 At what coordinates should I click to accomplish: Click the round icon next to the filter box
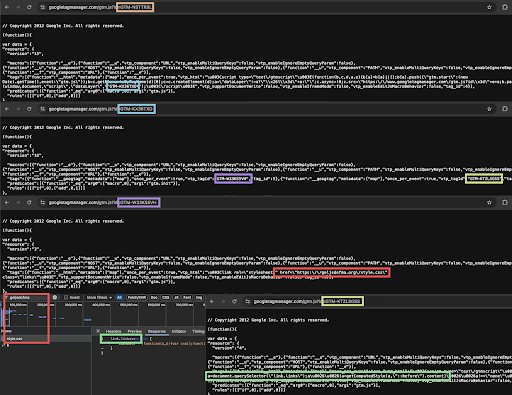(55, 297)
